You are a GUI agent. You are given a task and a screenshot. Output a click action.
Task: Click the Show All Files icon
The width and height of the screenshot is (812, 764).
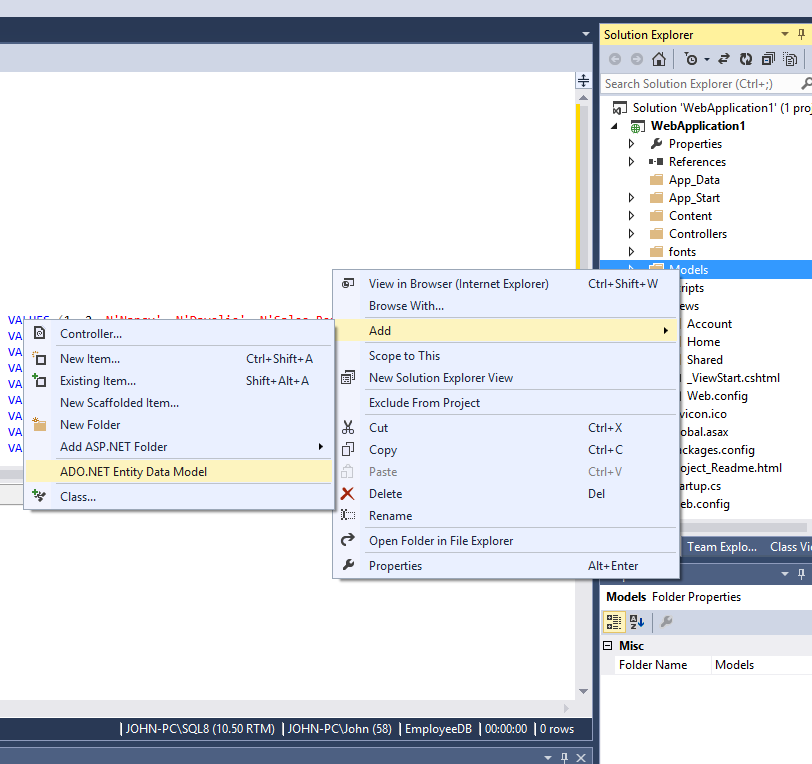pos(790,59)
